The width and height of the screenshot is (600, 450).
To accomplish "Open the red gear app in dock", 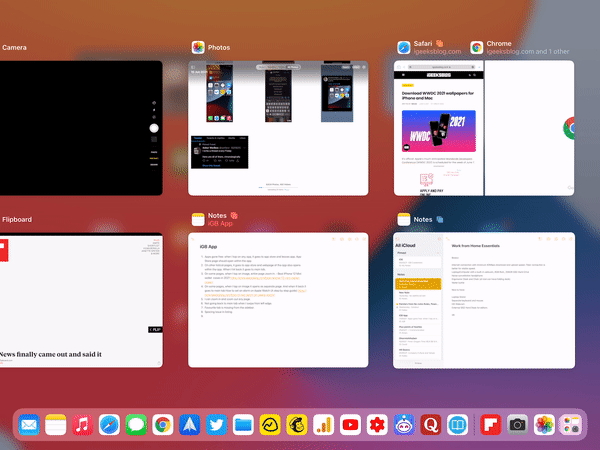I will tap(377, 425).
